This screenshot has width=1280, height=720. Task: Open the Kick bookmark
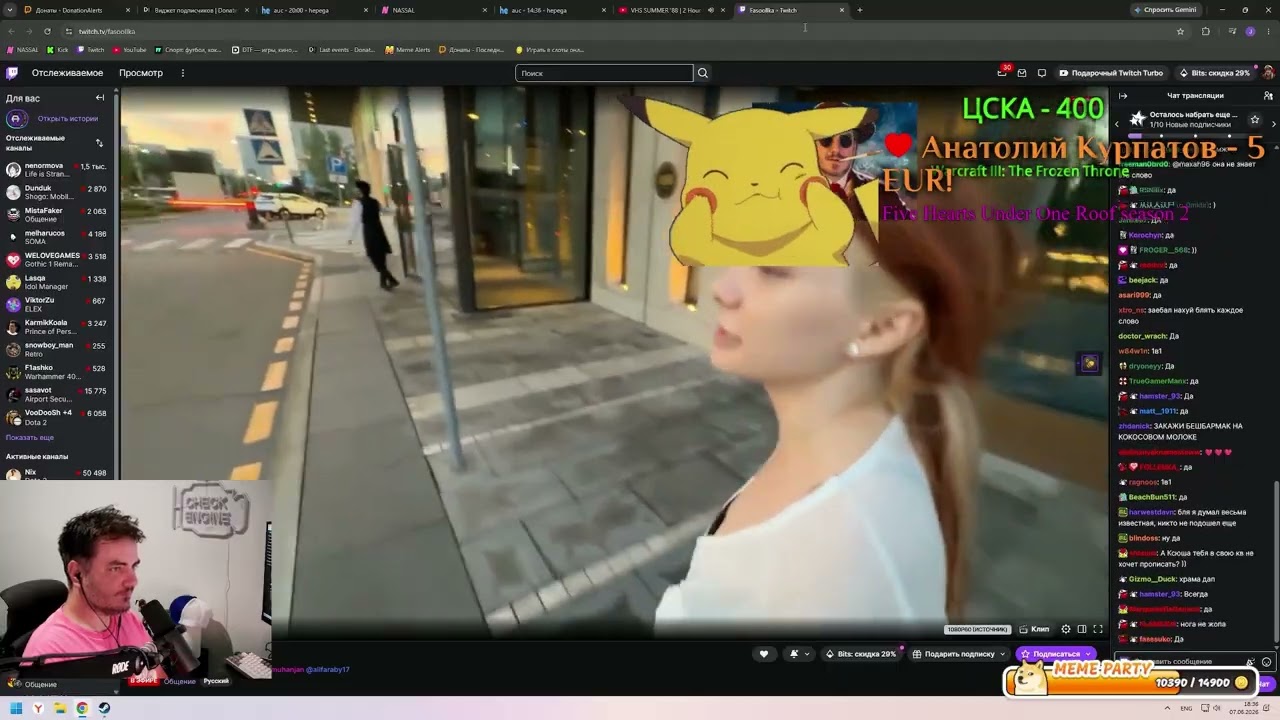click(x=57, y=49)
